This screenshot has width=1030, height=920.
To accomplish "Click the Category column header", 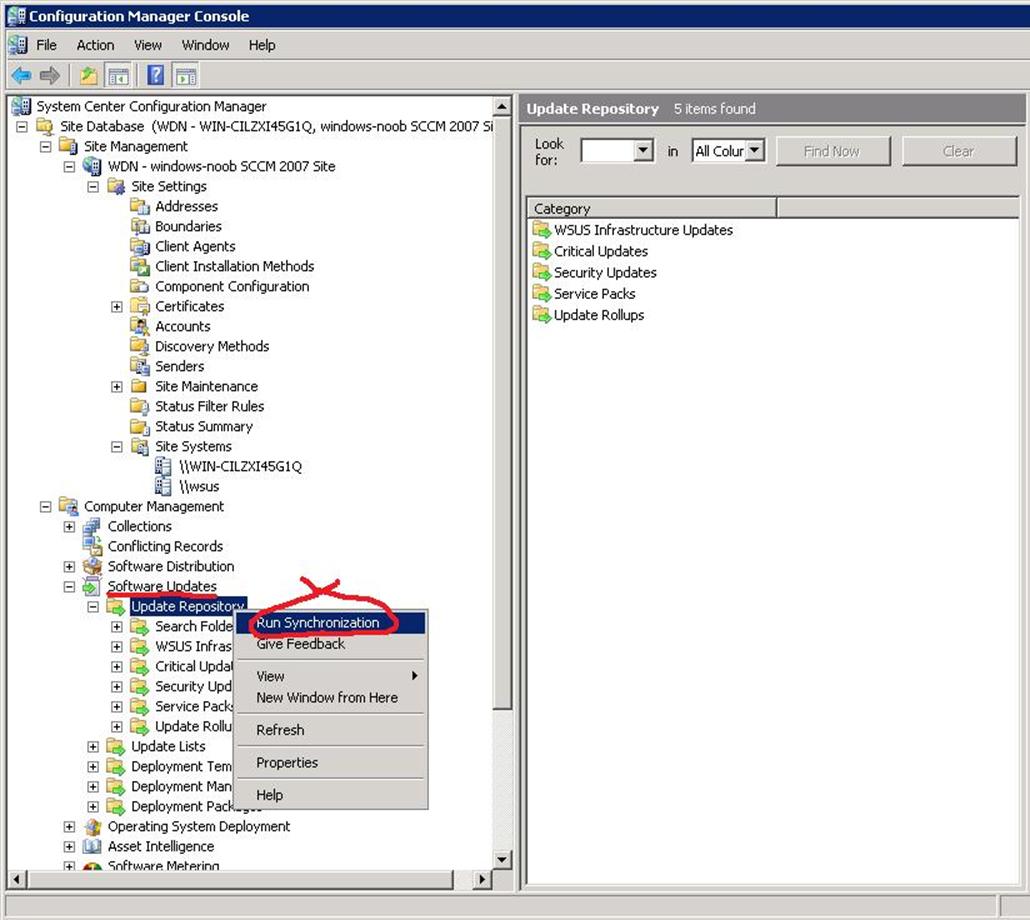I will click(652, 208).
